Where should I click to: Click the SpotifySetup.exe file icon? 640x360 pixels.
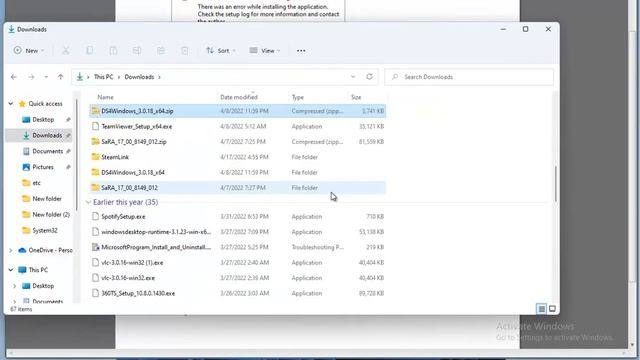tap(96, 217)
